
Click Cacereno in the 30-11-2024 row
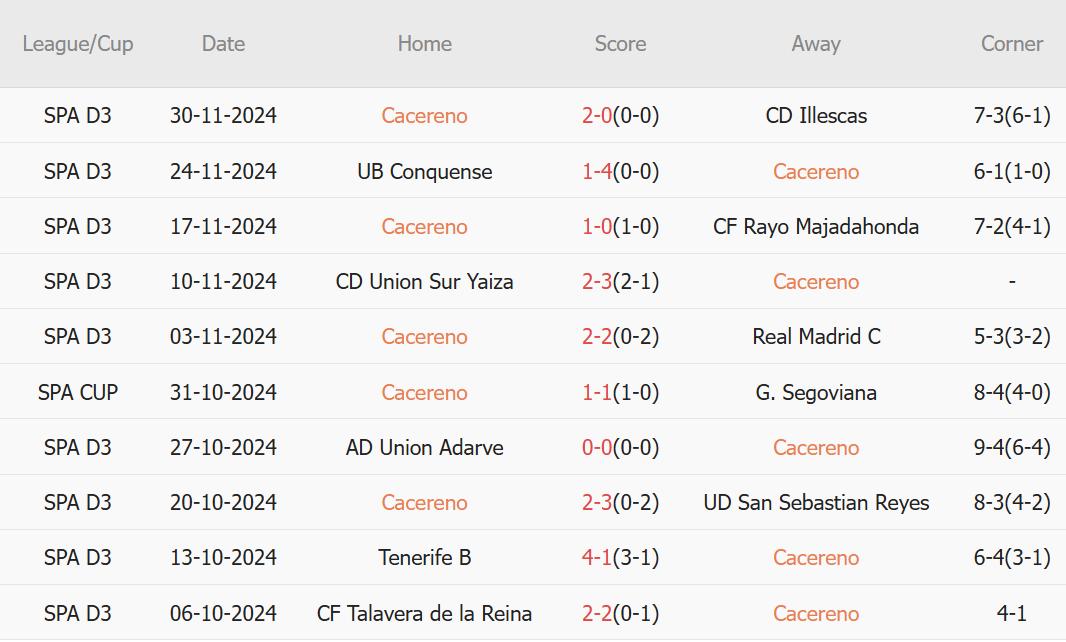424,116
